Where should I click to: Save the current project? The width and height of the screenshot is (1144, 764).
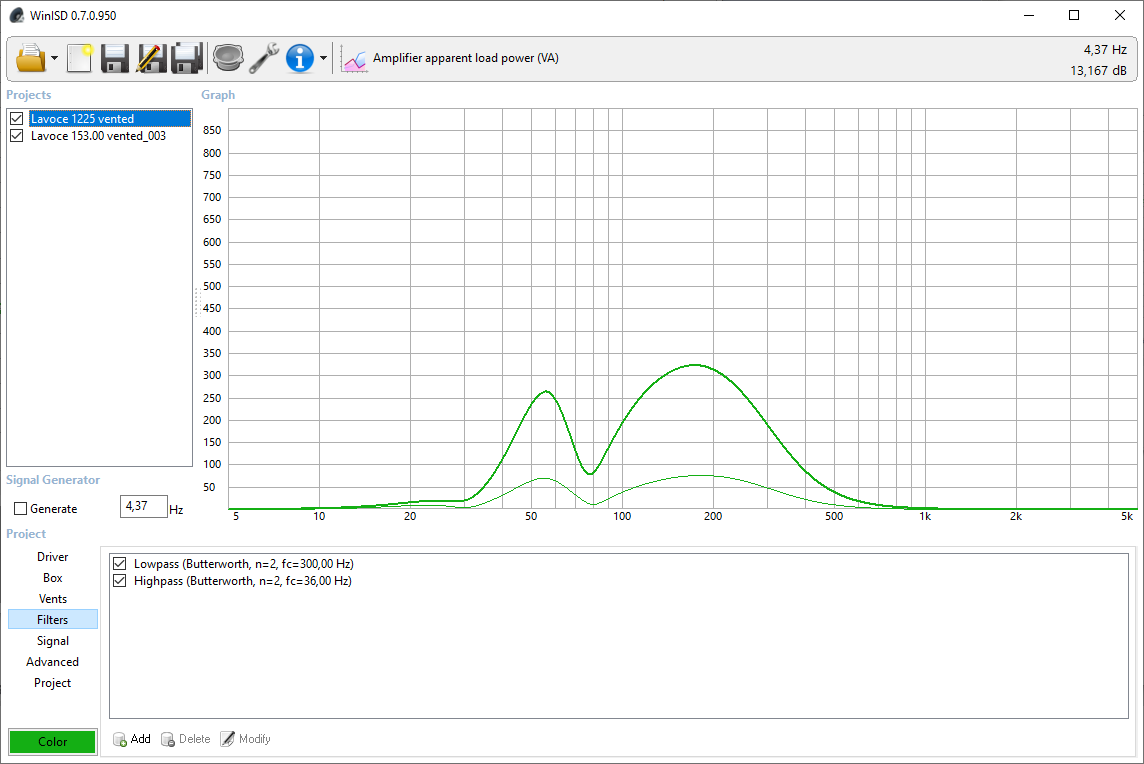(x=115, y=58)
